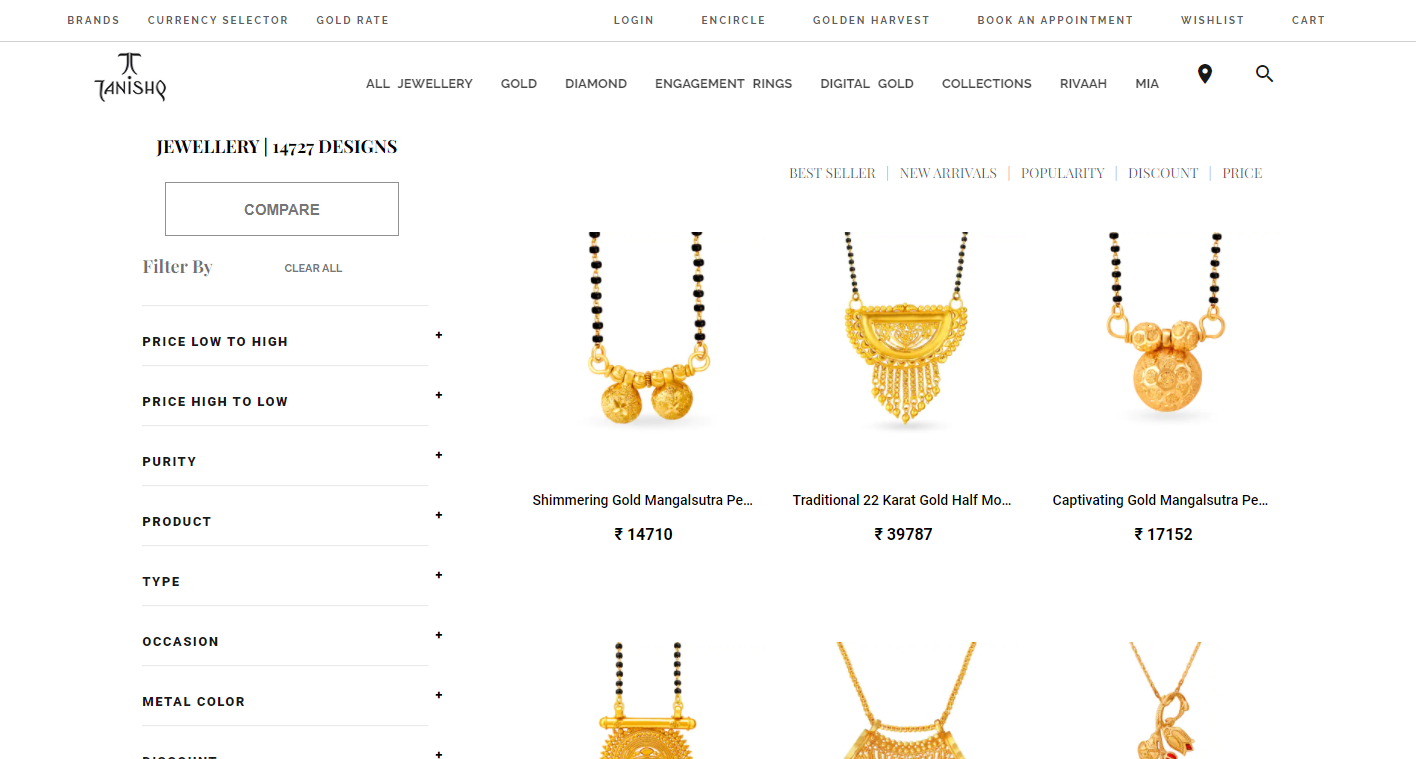This screenshot has width=1416, height=759.
Task: Expand the Occasion filter plus icon
Action: click(438, 635)
